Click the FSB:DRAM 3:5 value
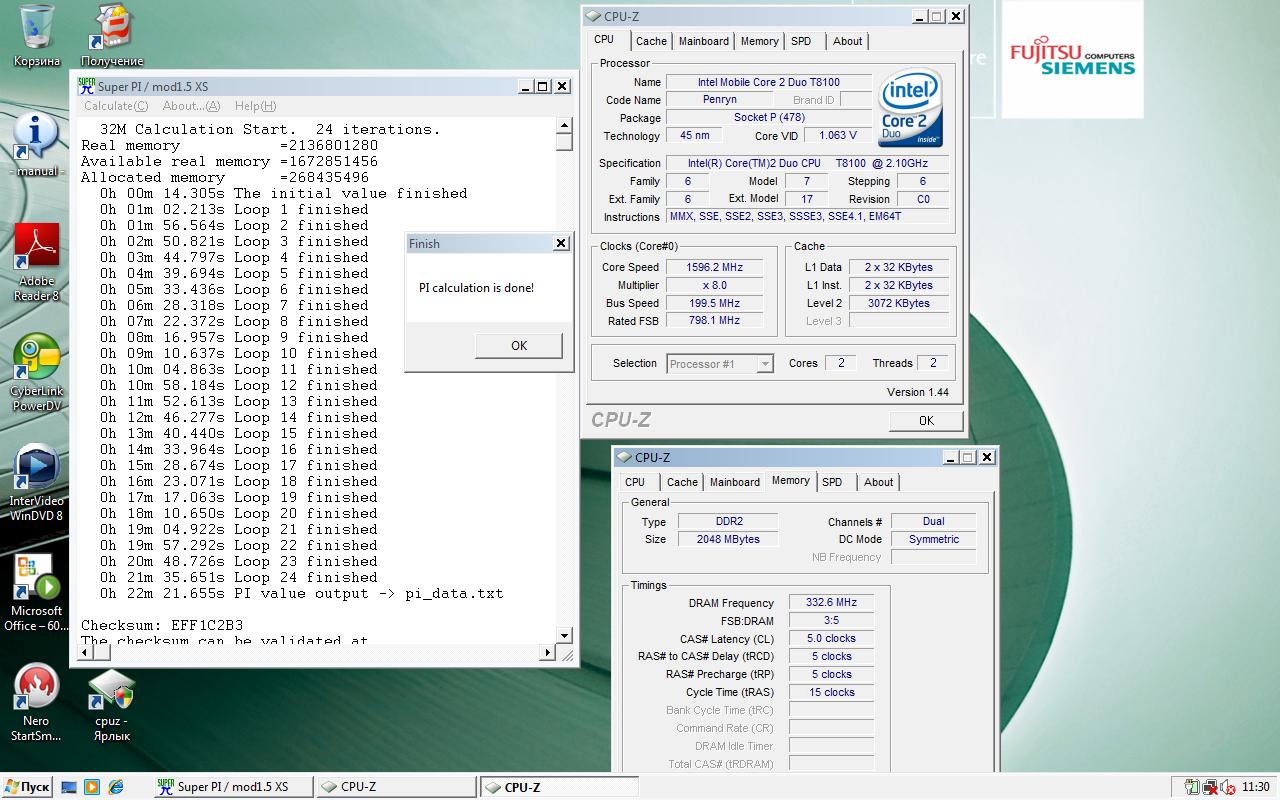1280x800 pixels. click(x=831, y=620)
